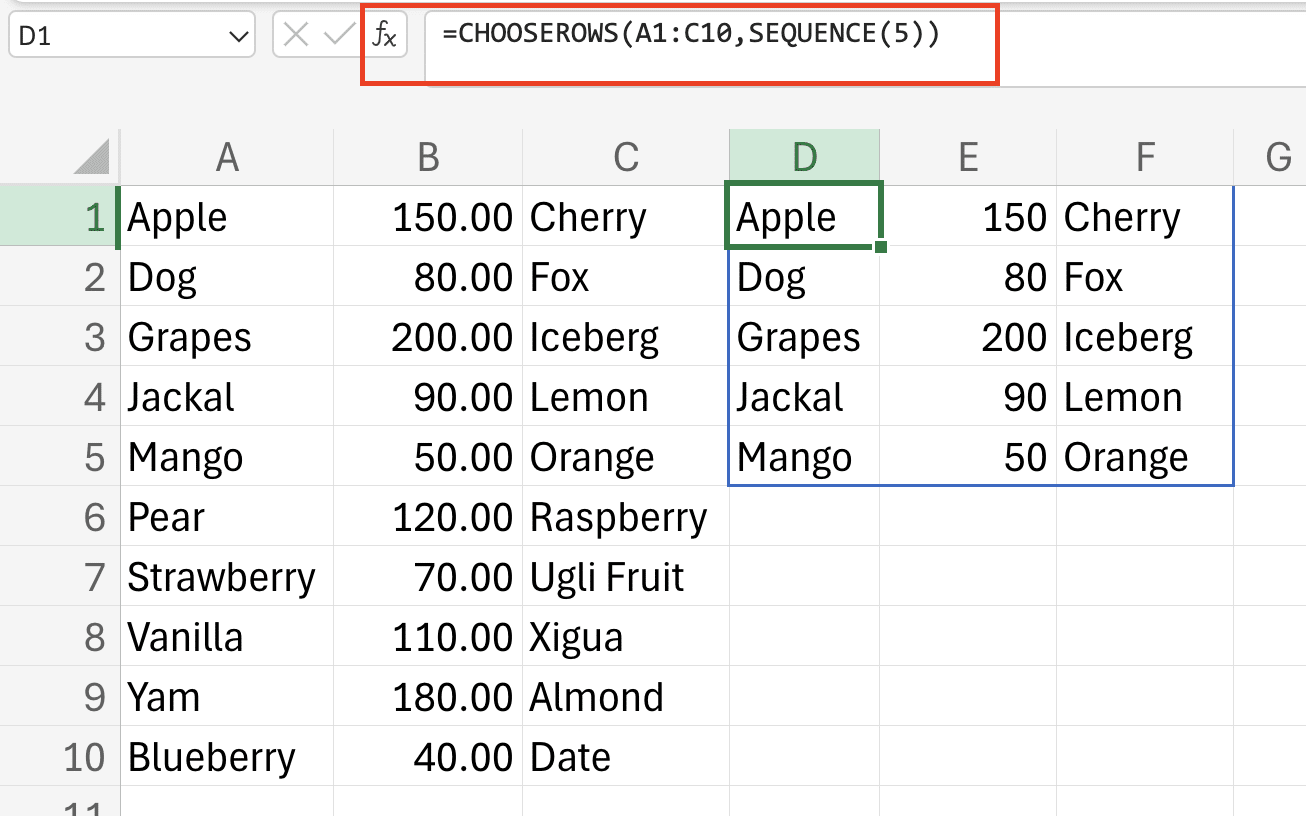Select row 2 header
Image resolution: width=1306 pixels, height=816 pixels.
[x=60, y=276]
